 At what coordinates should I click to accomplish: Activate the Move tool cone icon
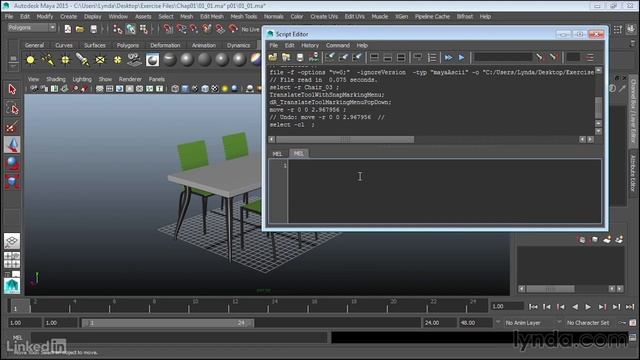tap(12, 145)
